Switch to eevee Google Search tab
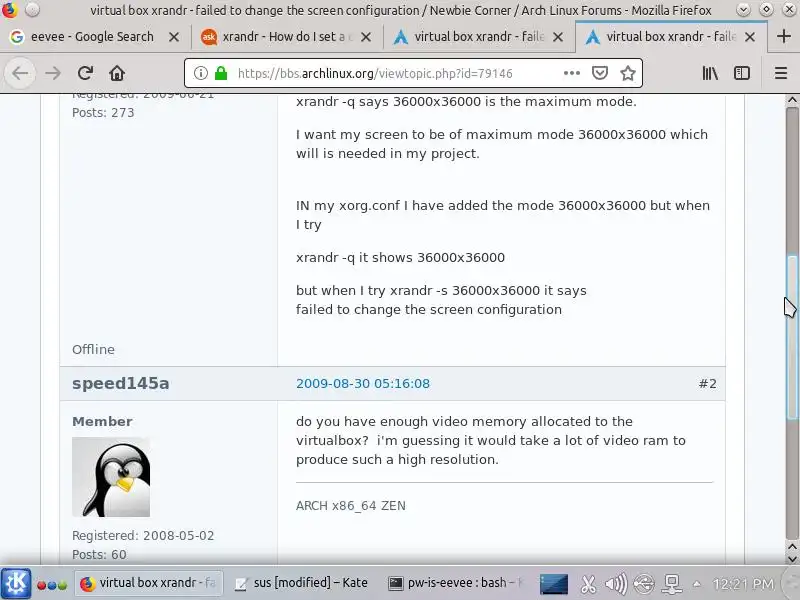 pyautogui.click(x=95, y=37)
